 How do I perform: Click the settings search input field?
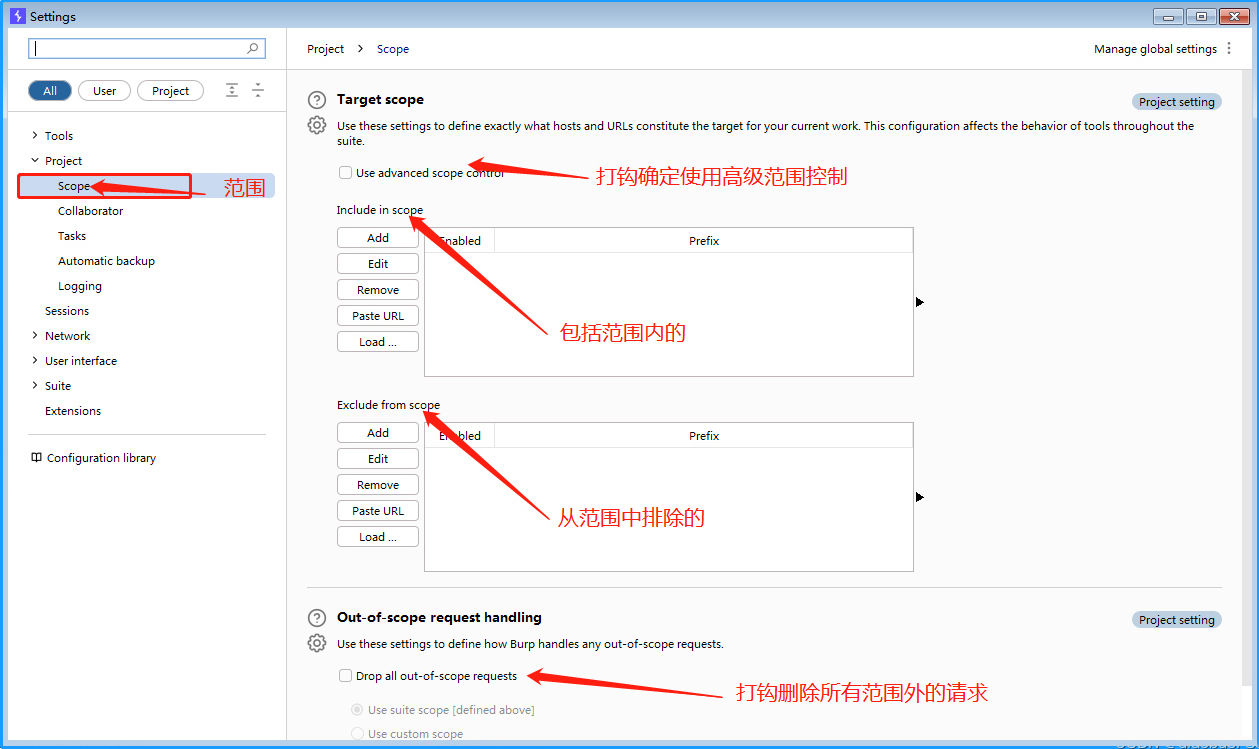(x=140, y=48)
